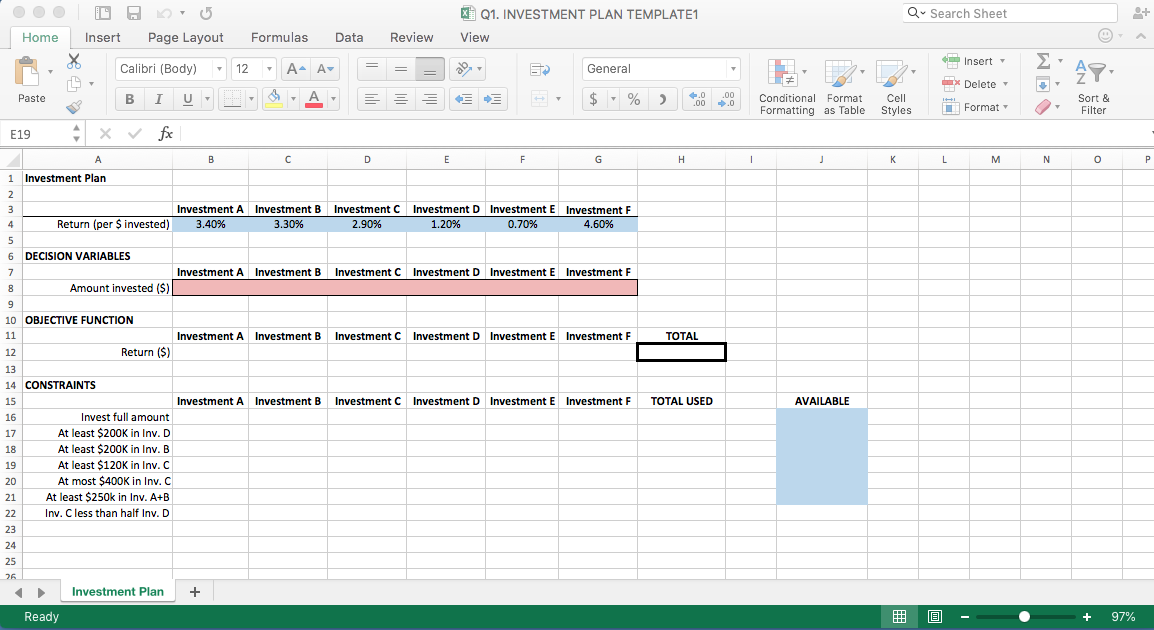Select the Investment Plan sheet tab
The image size is (1154, 630).
click(117, 591)
